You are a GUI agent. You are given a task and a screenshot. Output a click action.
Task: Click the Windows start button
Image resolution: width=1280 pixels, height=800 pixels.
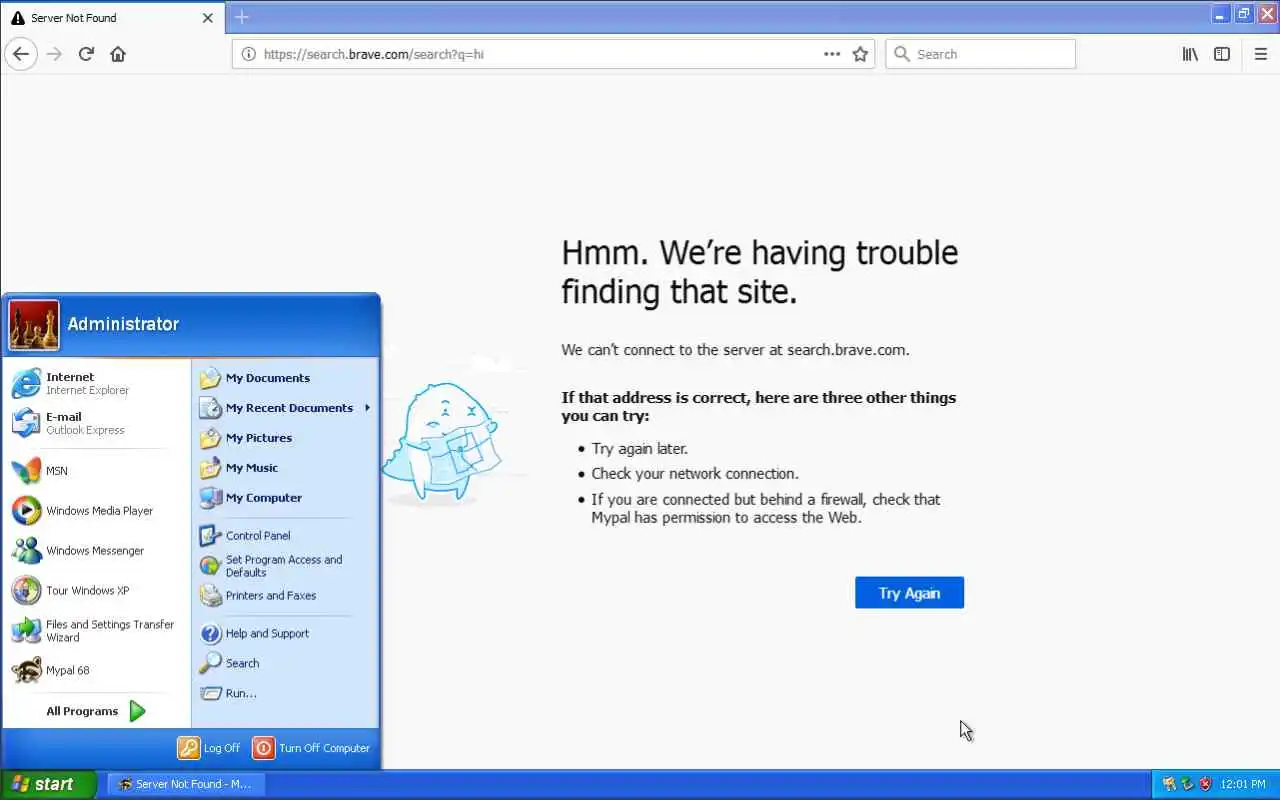pos(48,785)
